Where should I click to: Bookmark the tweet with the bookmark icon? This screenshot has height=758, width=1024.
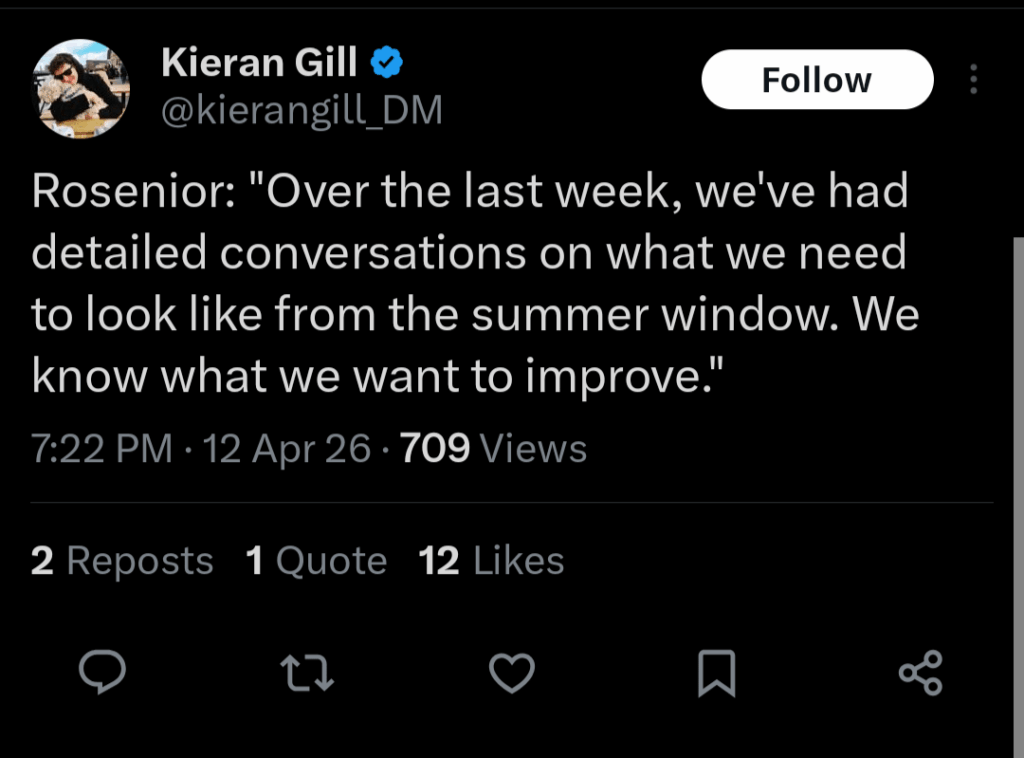click(x=717, y=673)
